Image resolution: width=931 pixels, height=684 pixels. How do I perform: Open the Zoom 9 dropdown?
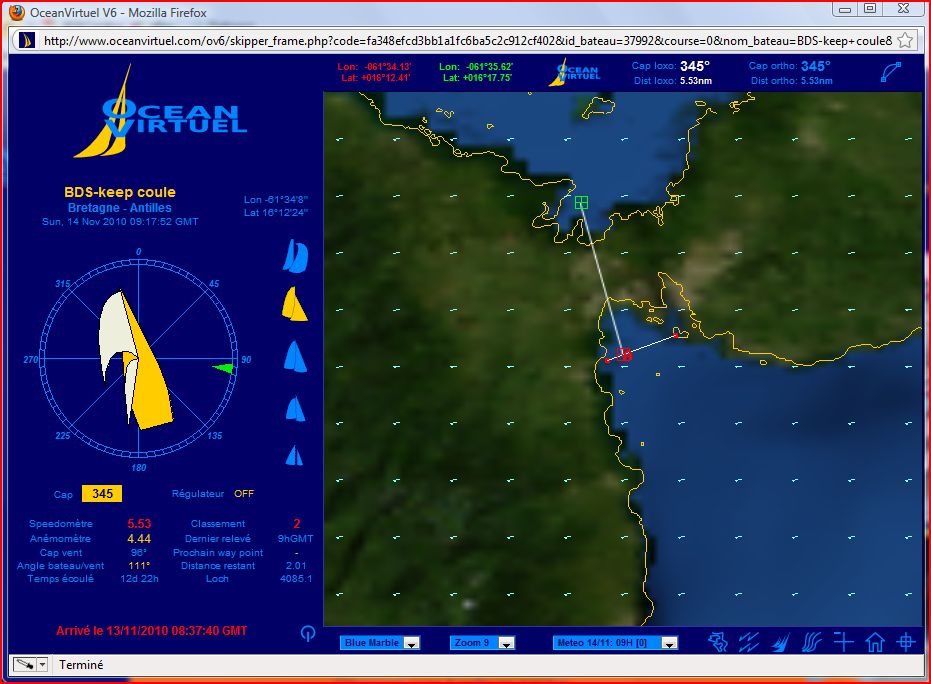coord(482,642)
